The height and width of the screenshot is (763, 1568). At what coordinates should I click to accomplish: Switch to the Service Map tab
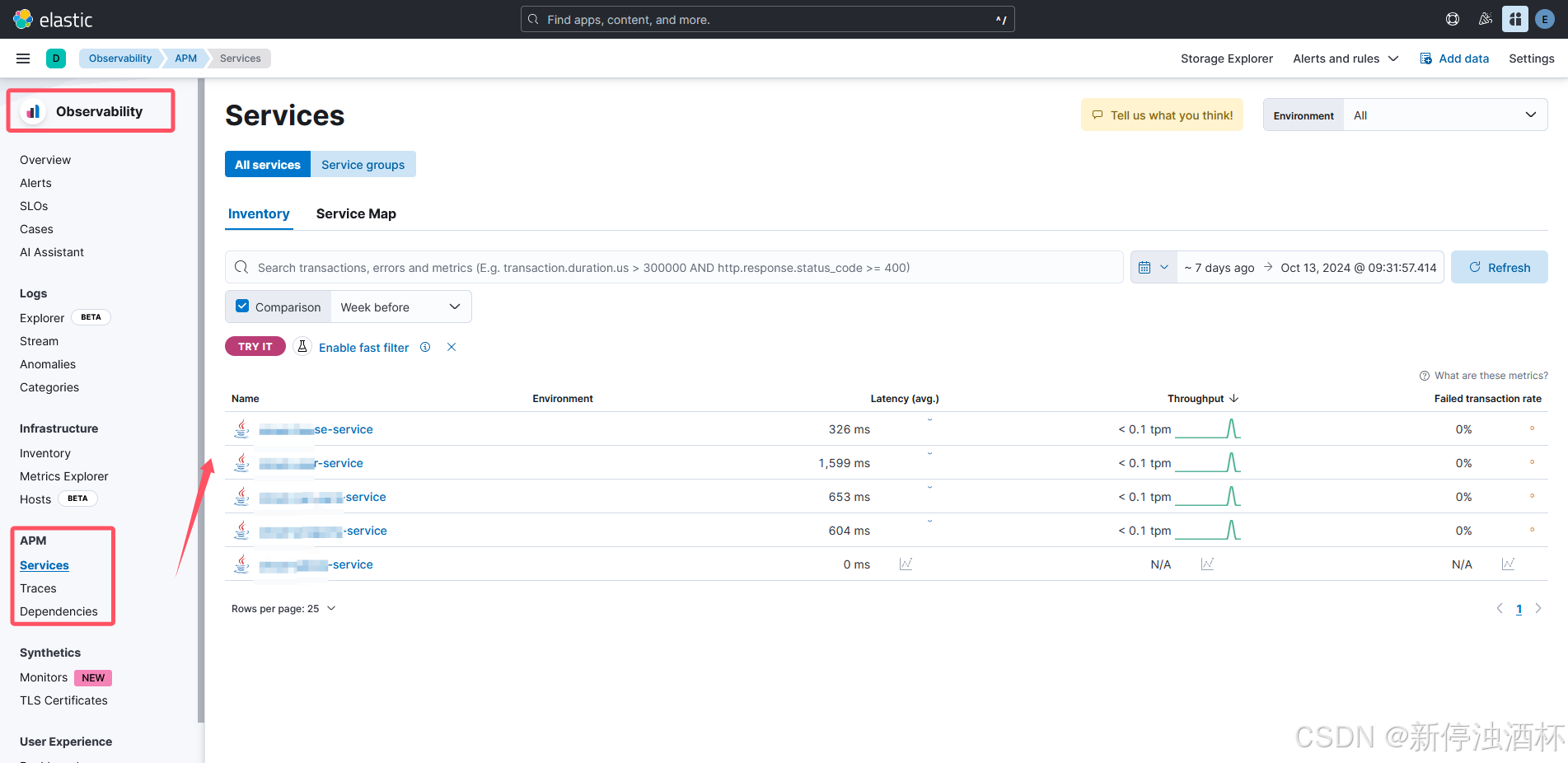tap(356, 213)
